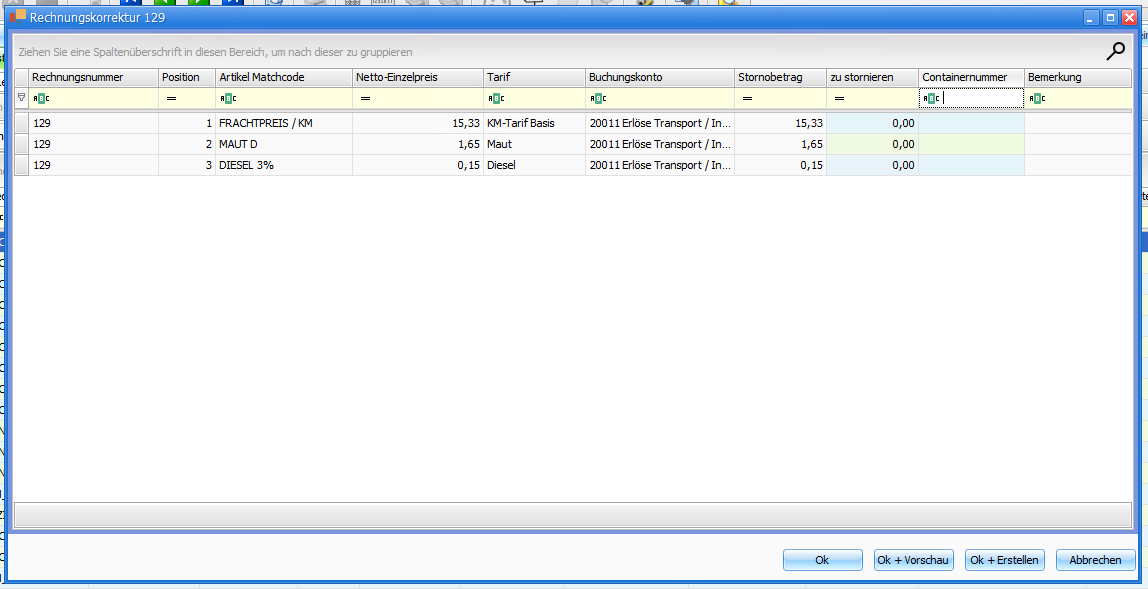
Task: Cancel with Abbrechen button
Action: [x=1095, y=560]
